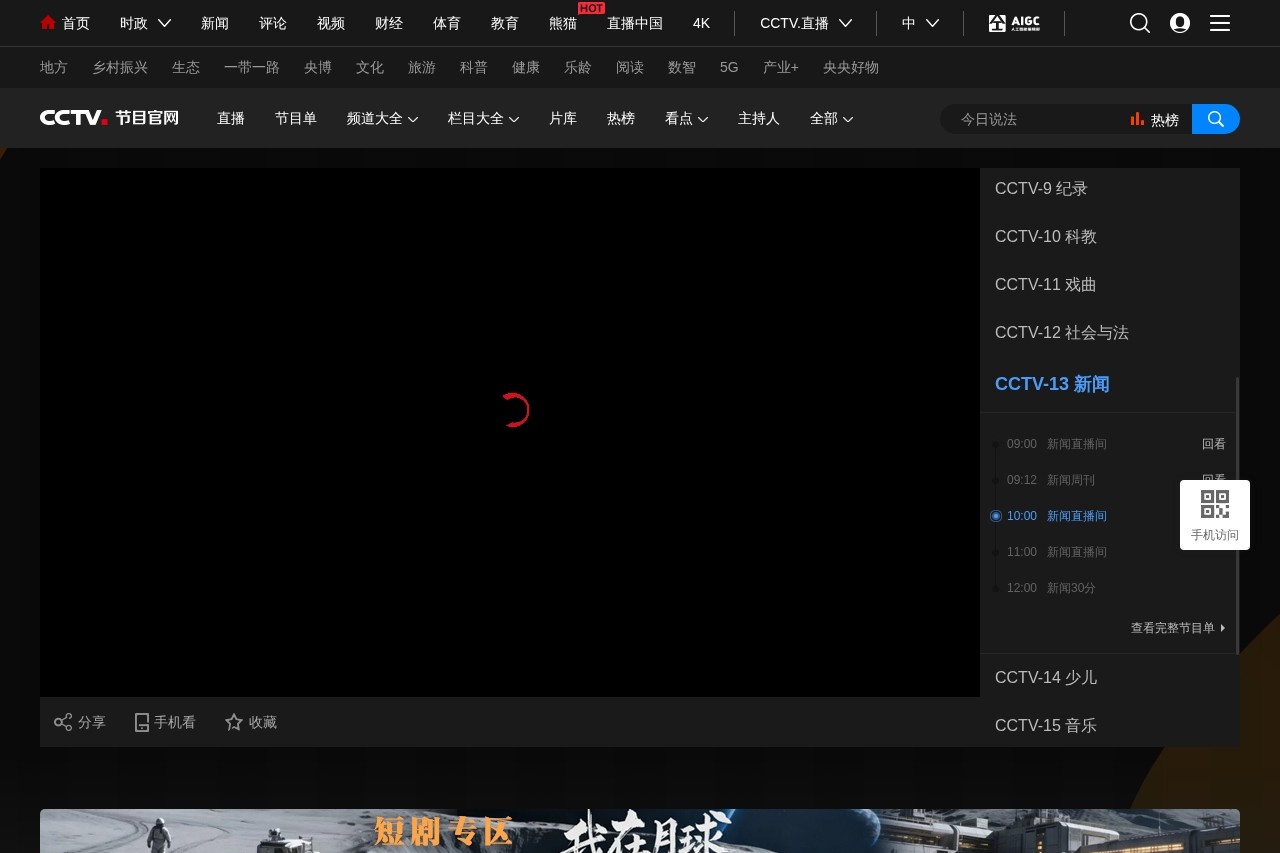The height and width of the screenshot is (853, 1280).
Task: Open the hamburger menu icon
Action: coord(1220,23)
